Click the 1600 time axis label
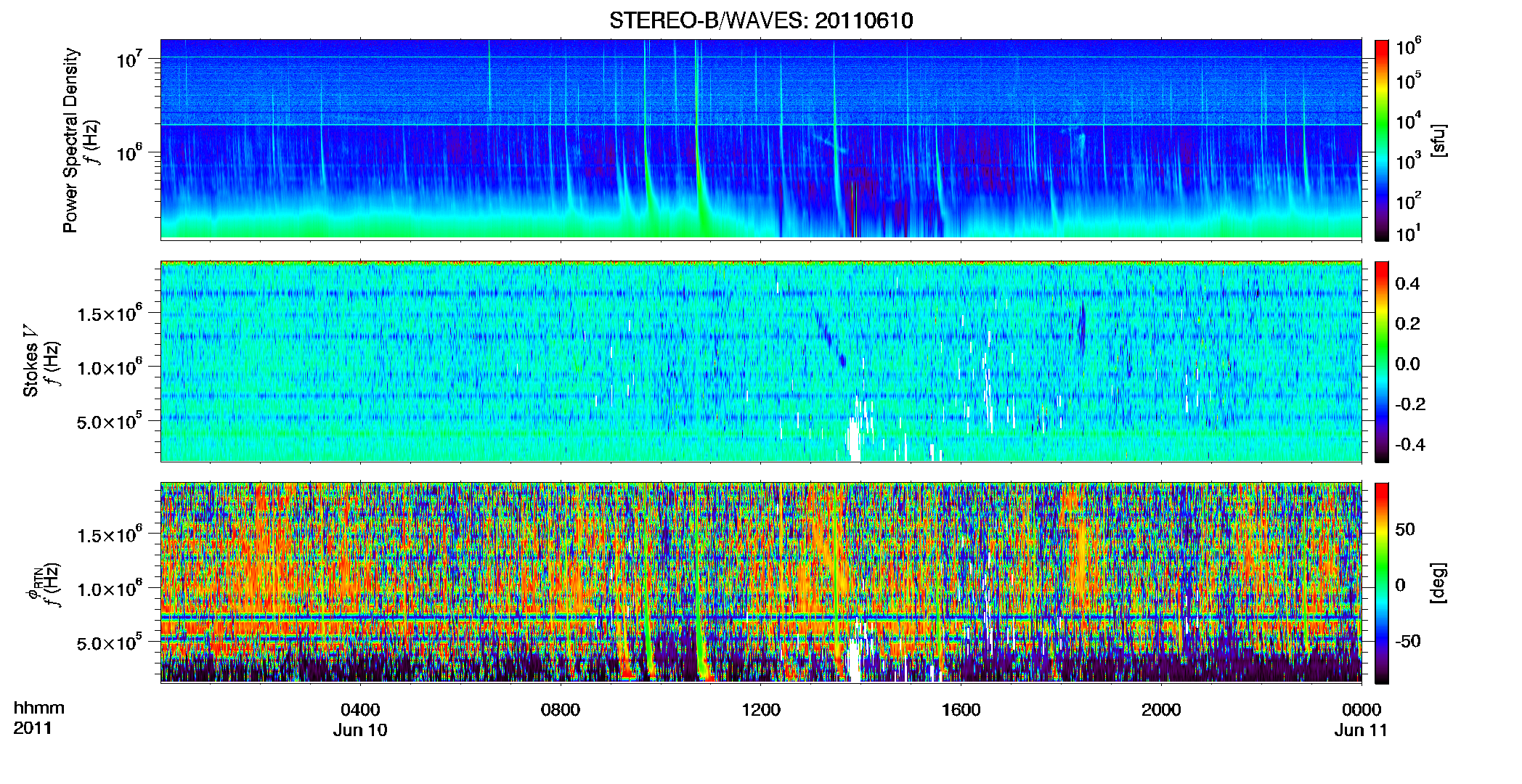1522x784 pixels. (x=961, y=709)
